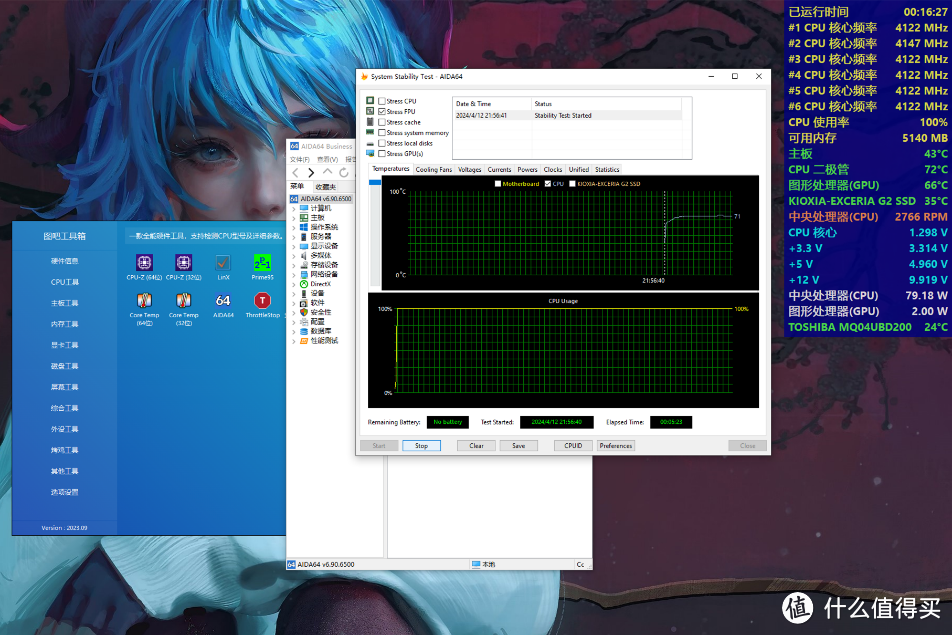Select 磁盘工具 in the toolbox sidebar
Image resolution: width=952 pixels, height=635 pixels.
pos(64,366)
